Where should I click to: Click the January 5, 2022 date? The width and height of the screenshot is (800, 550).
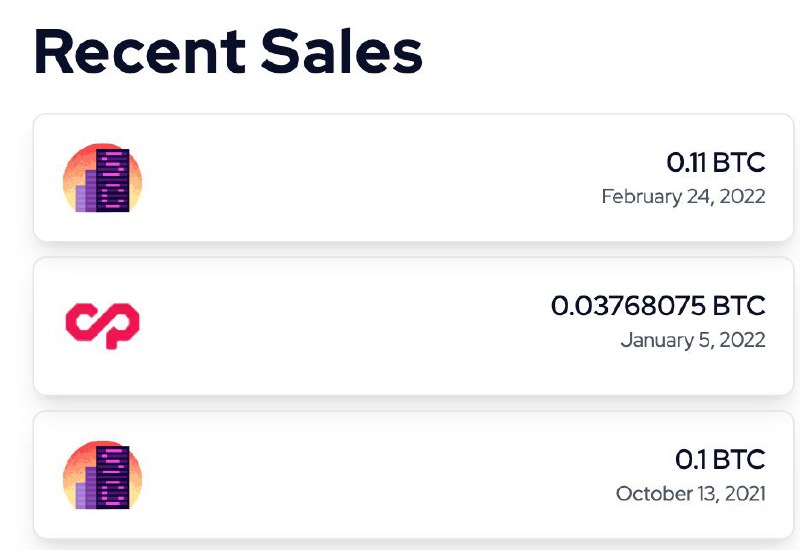click(x=693, y=340)
